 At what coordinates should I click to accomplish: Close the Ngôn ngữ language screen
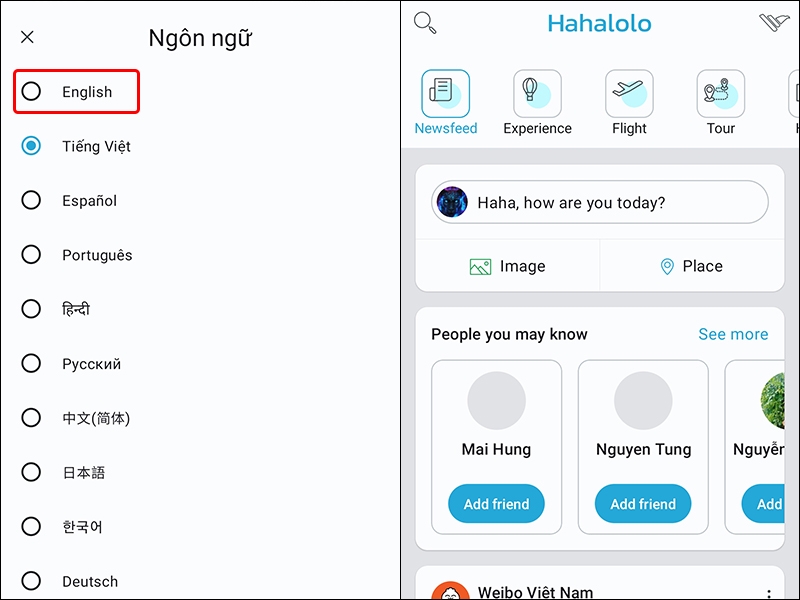coord(27,37)
